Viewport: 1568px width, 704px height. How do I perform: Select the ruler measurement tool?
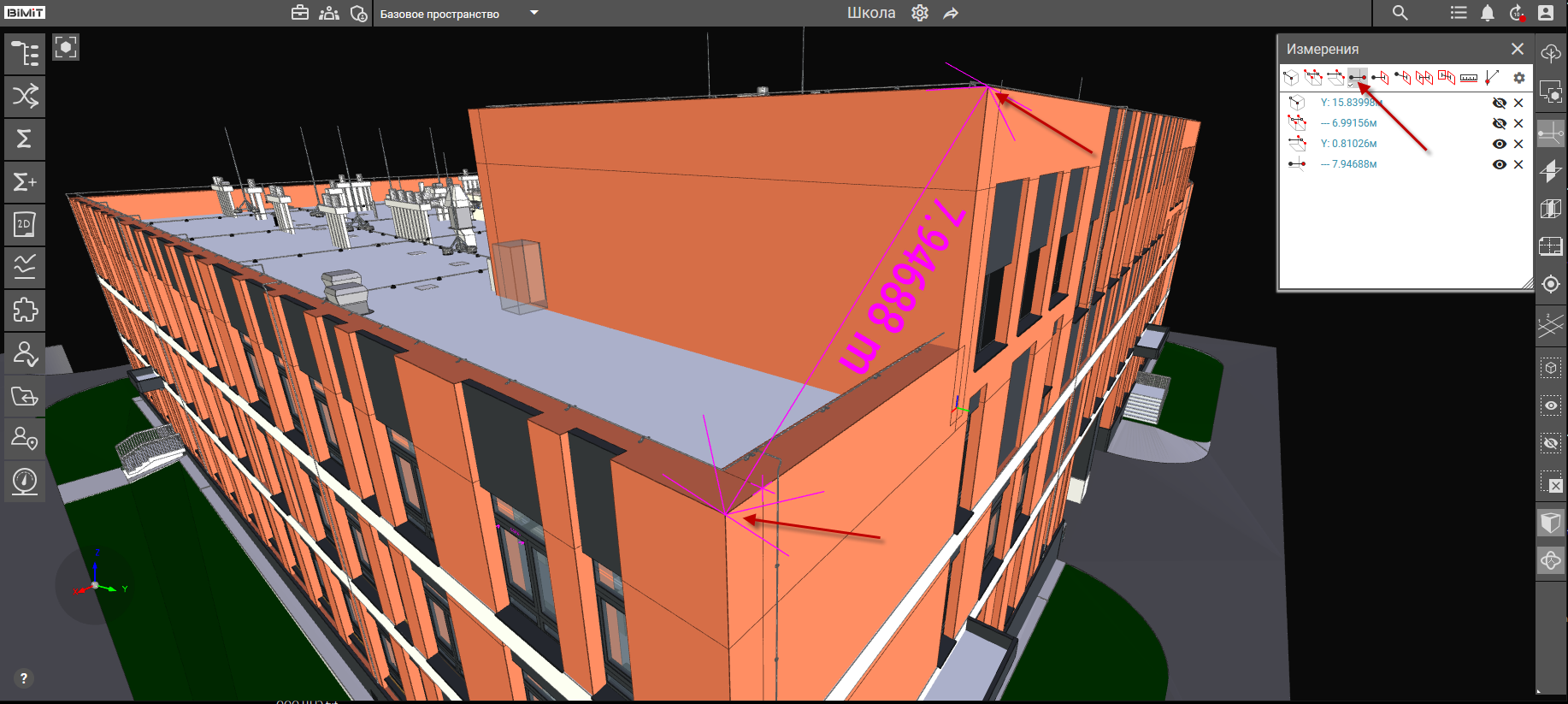click(1469, 78)
